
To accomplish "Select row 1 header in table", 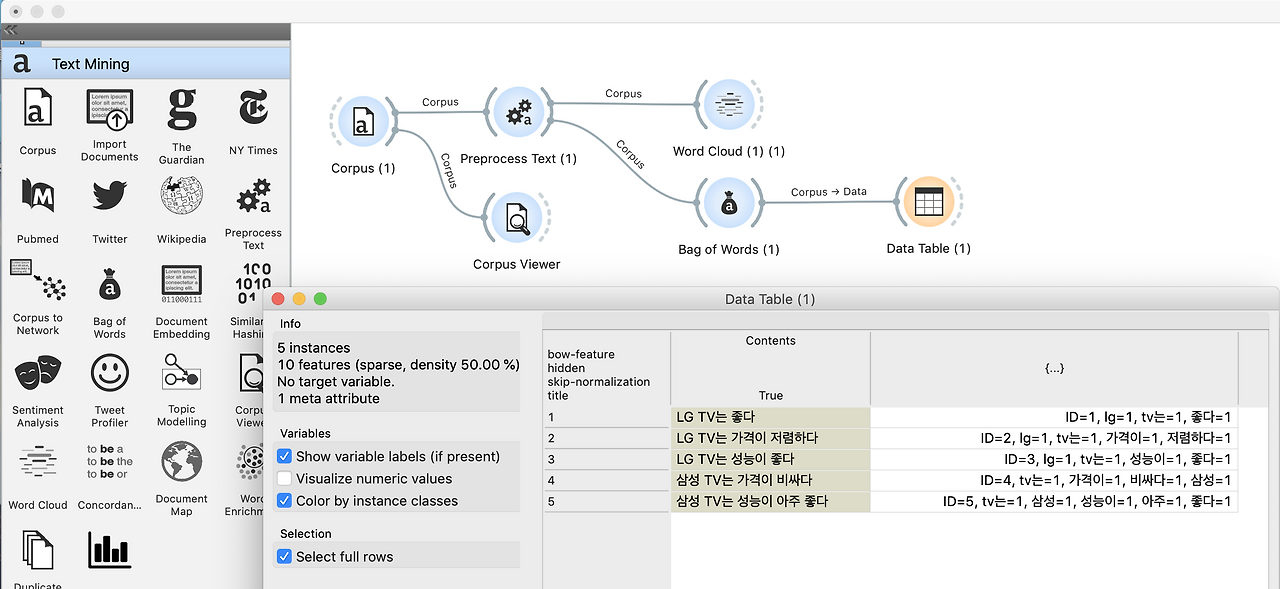I will pos(606,417).
